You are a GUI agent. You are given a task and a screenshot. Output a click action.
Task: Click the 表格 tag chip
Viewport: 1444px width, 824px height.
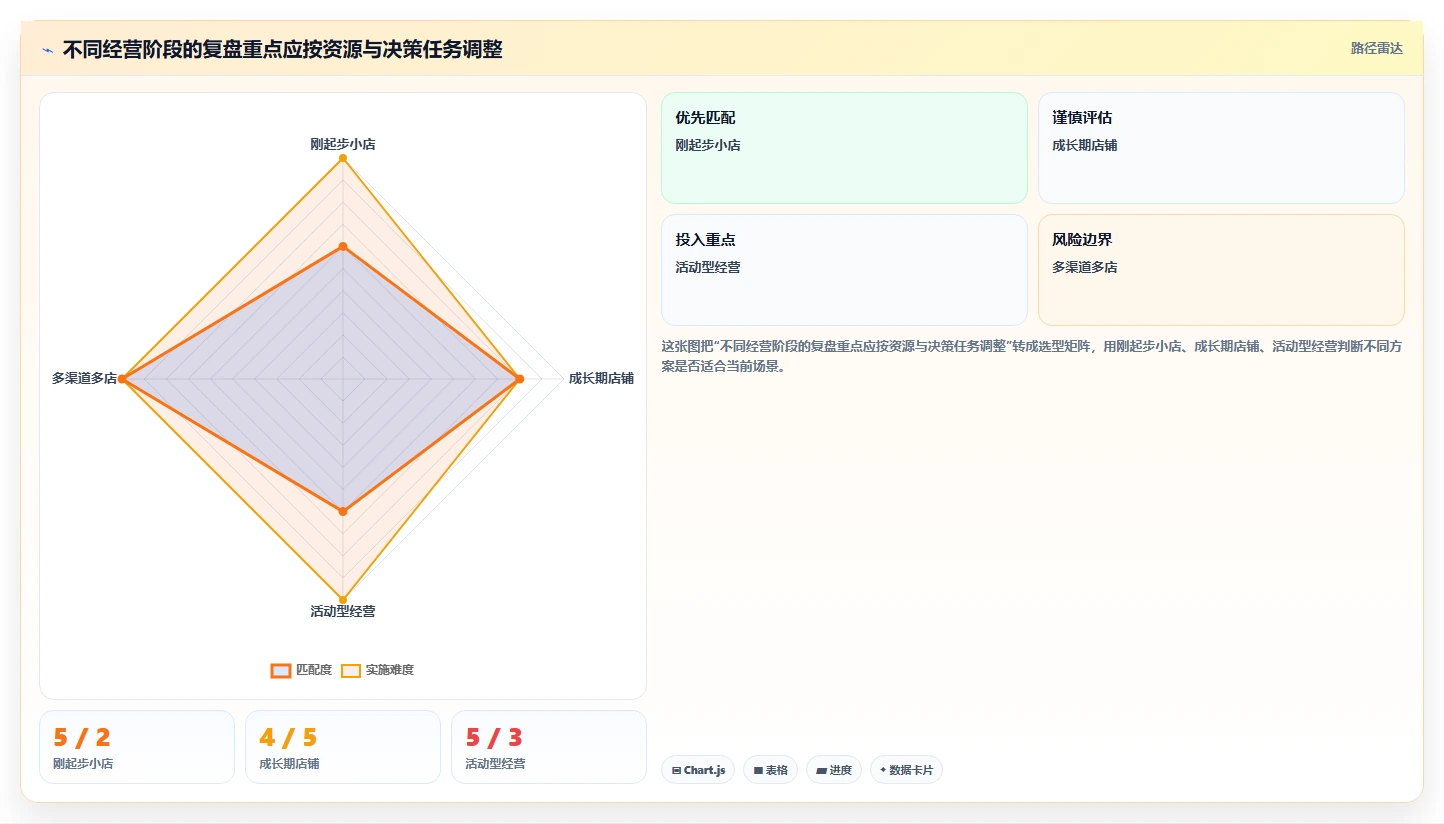(x=770, y=770)
